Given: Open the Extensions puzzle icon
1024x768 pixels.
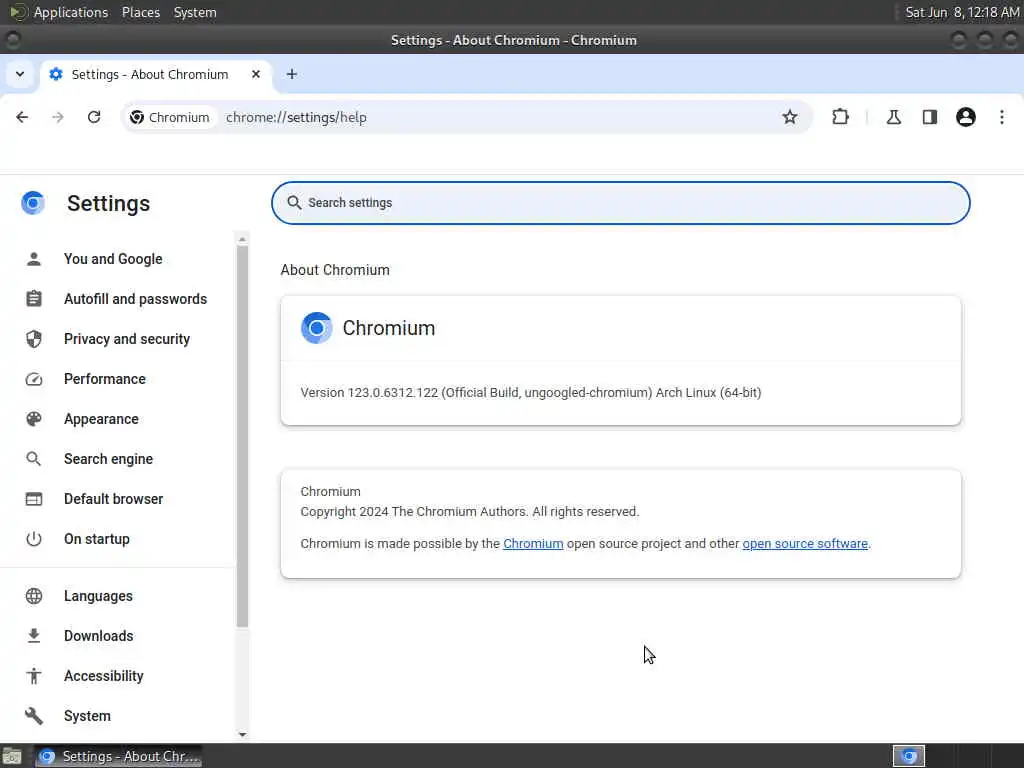Looking at the screenshot, I should [x=840, y=117].
